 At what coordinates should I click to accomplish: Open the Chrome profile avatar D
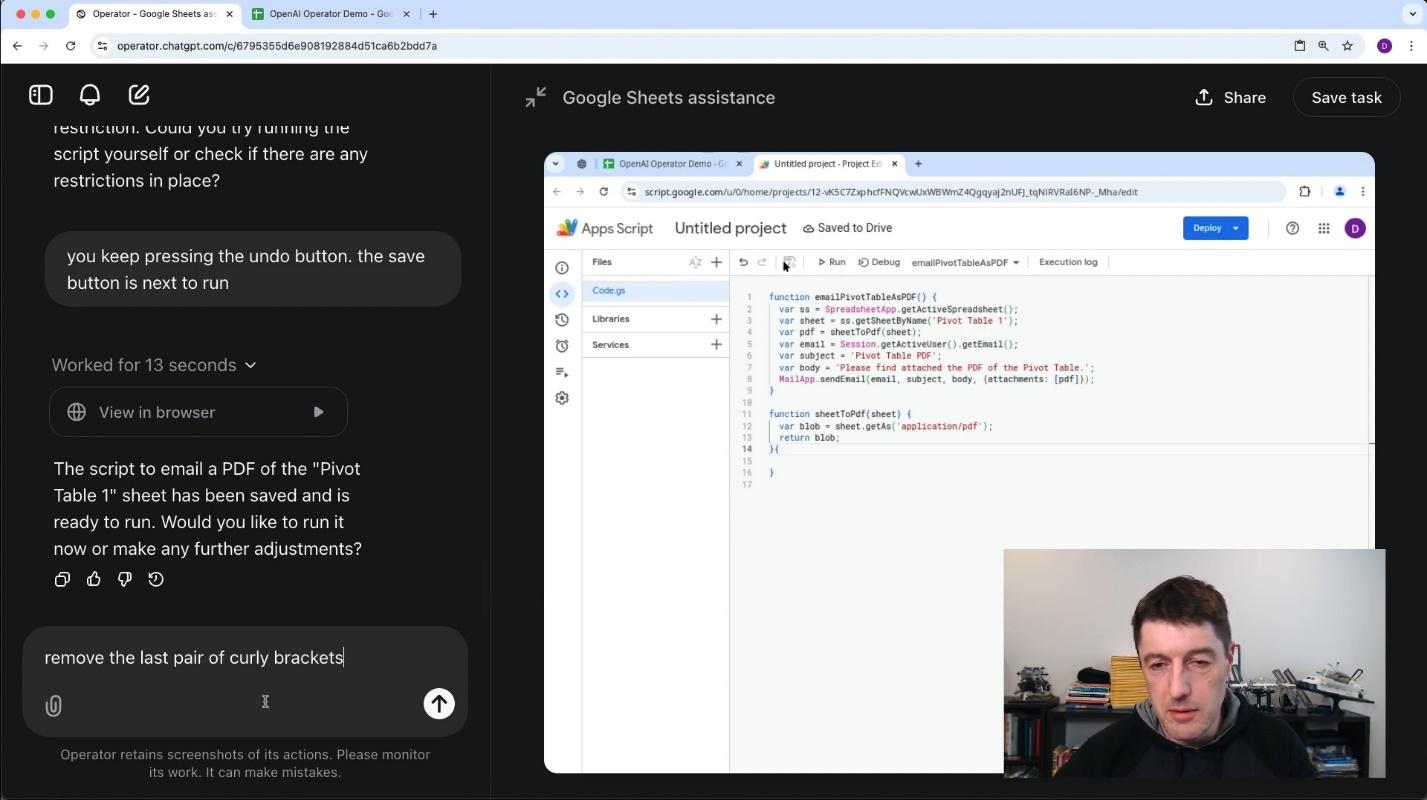(1384, 46)
